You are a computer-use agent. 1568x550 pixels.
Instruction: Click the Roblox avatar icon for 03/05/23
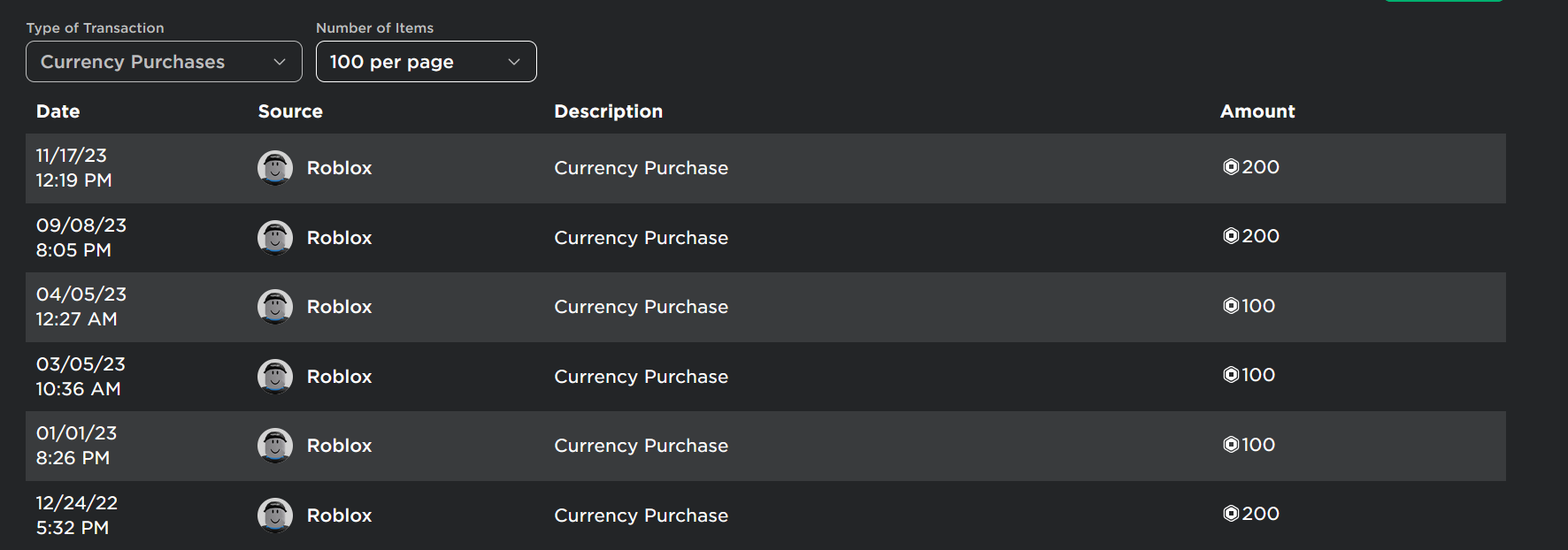pos(275,376)
